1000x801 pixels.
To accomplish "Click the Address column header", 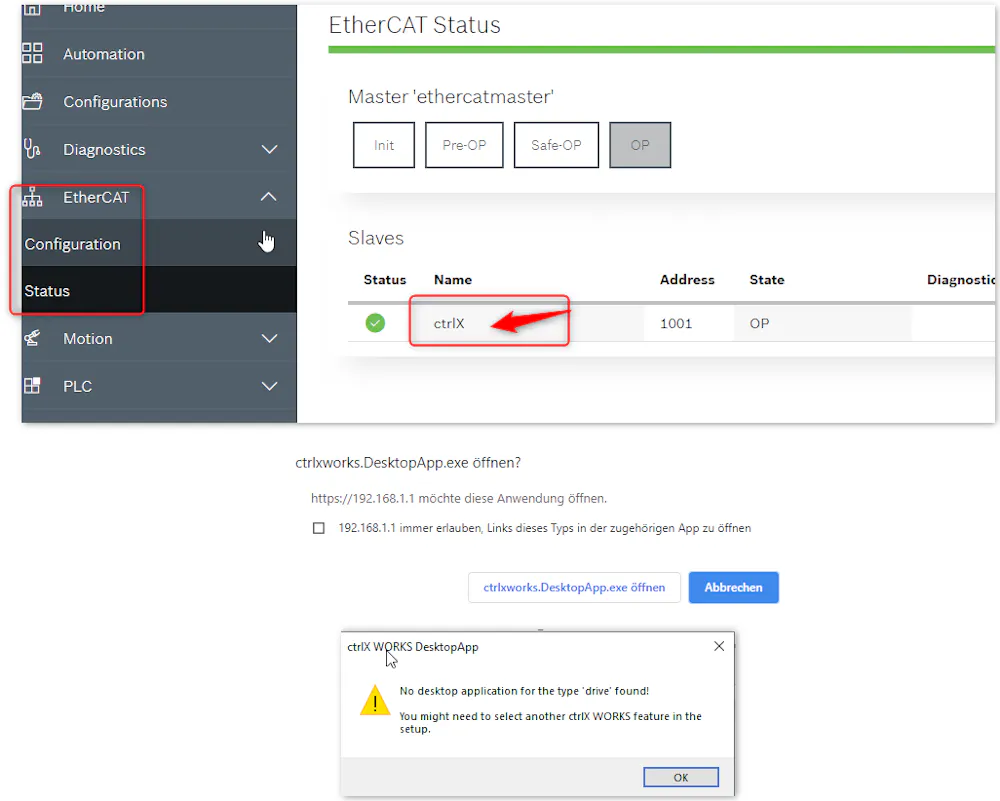I will 687,279.
